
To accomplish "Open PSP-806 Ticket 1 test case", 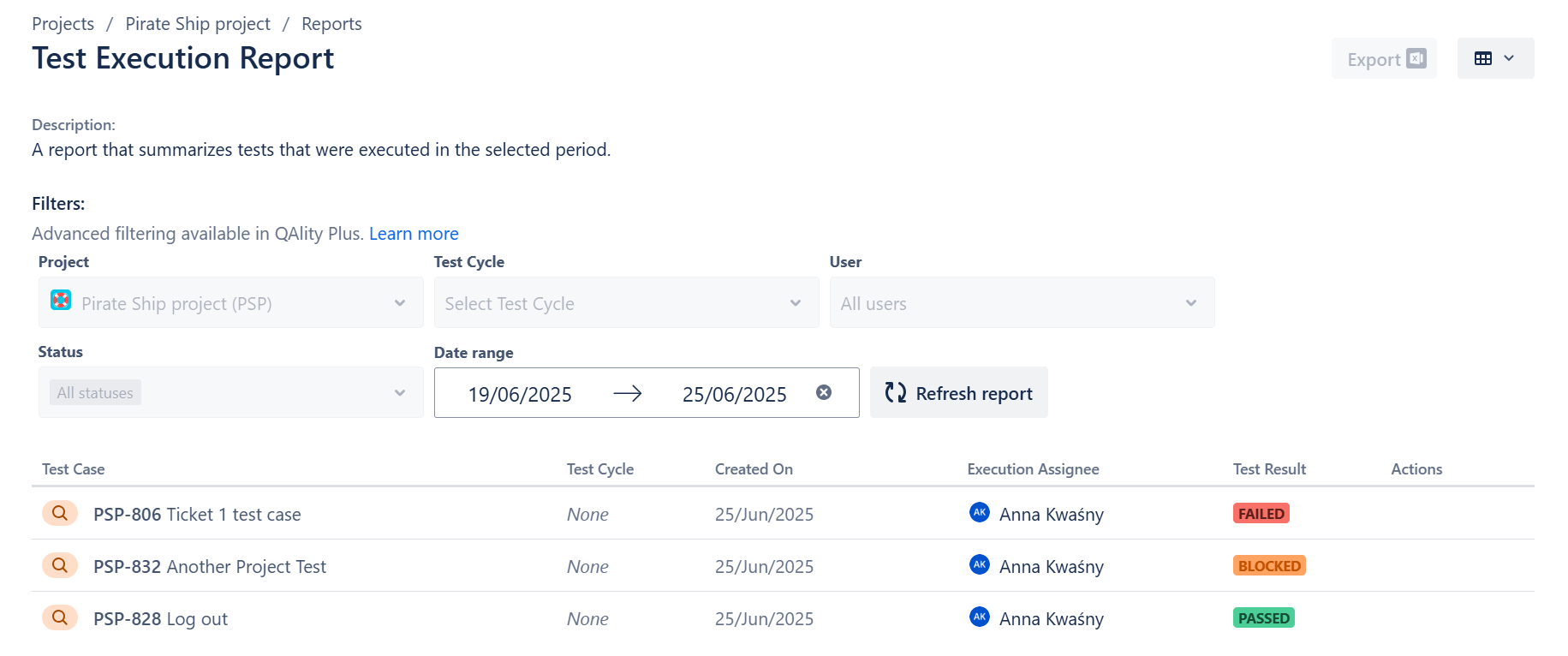I will [197, 515].
